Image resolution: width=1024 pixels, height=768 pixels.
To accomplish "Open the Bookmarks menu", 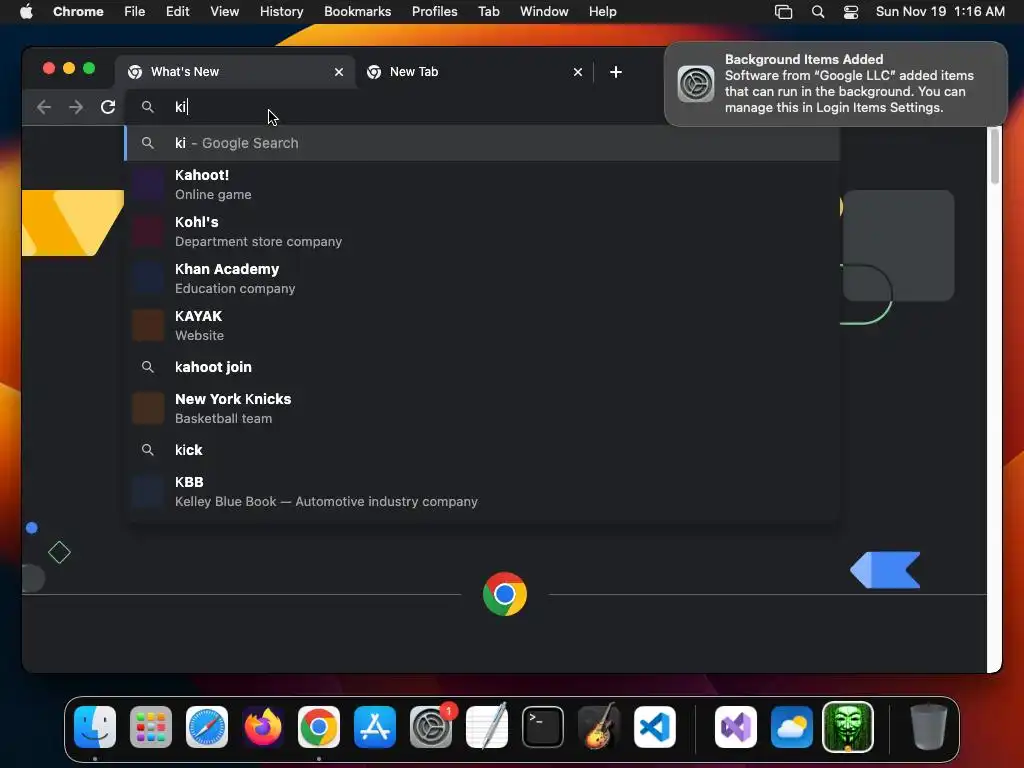I will pyautogui.click(x=357, y=12).
